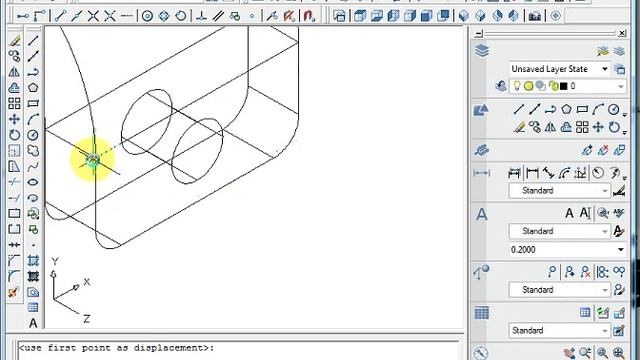Image resolution: width=640 pixels, height=360 pixels.
Task: Click in the command line input area
Action: [238, 350]
